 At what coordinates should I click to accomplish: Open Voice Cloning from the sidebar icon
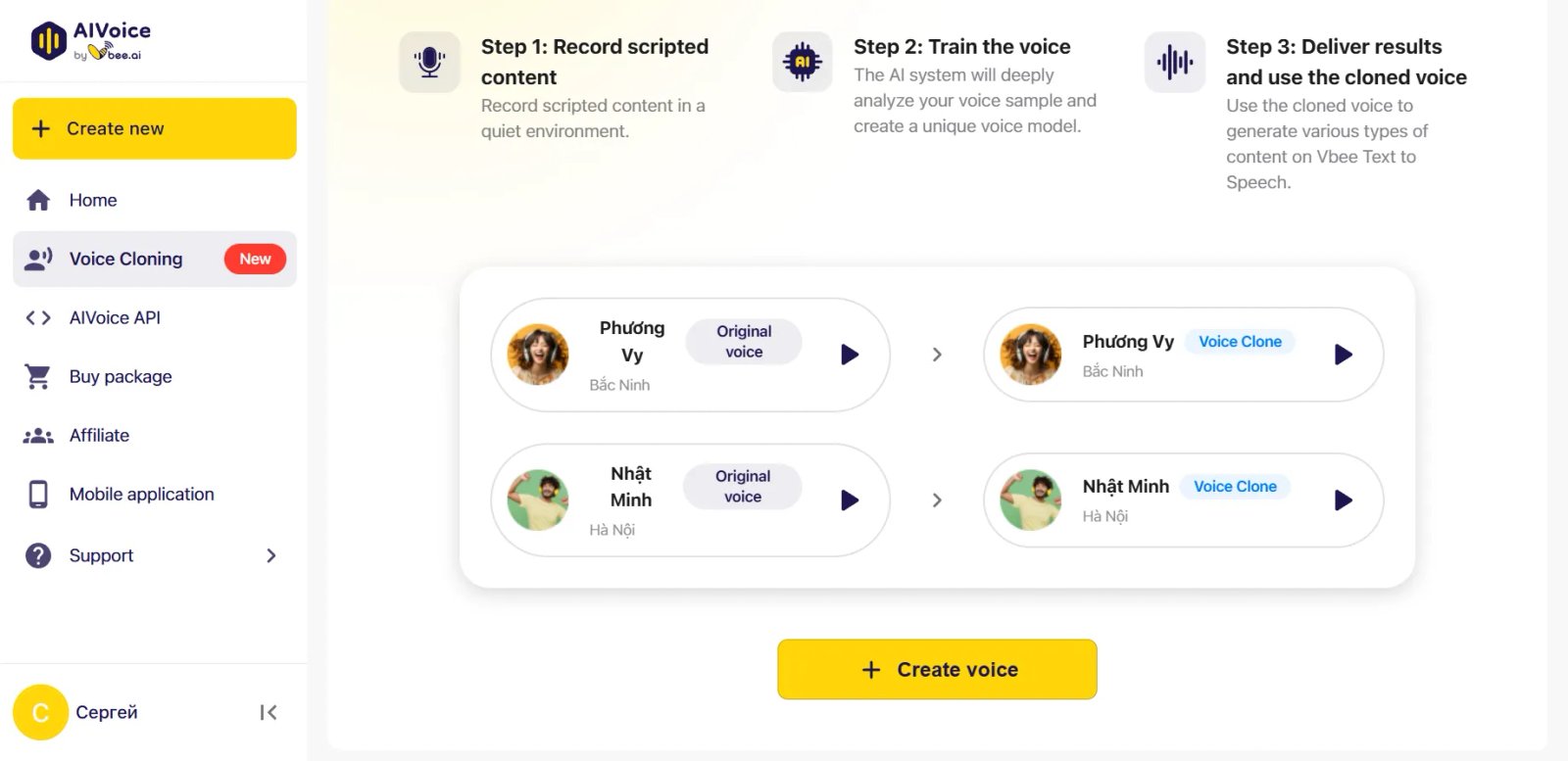[x=38, y=258]
